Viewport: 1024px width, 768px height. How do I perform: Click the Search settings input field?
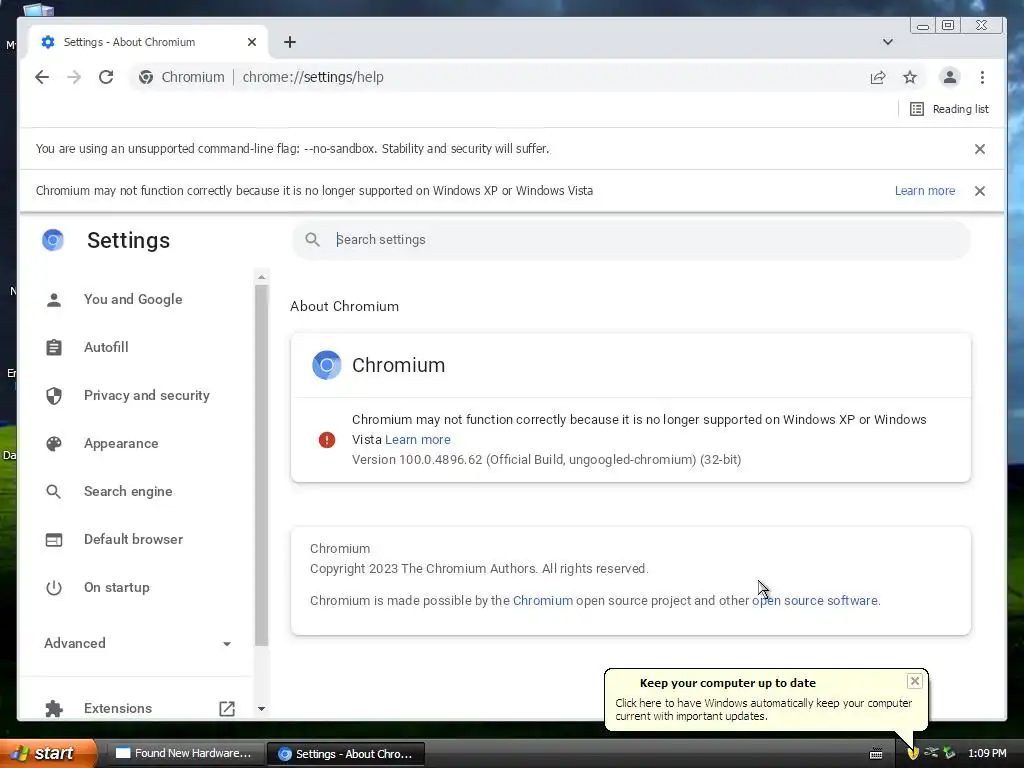(631, 240)
